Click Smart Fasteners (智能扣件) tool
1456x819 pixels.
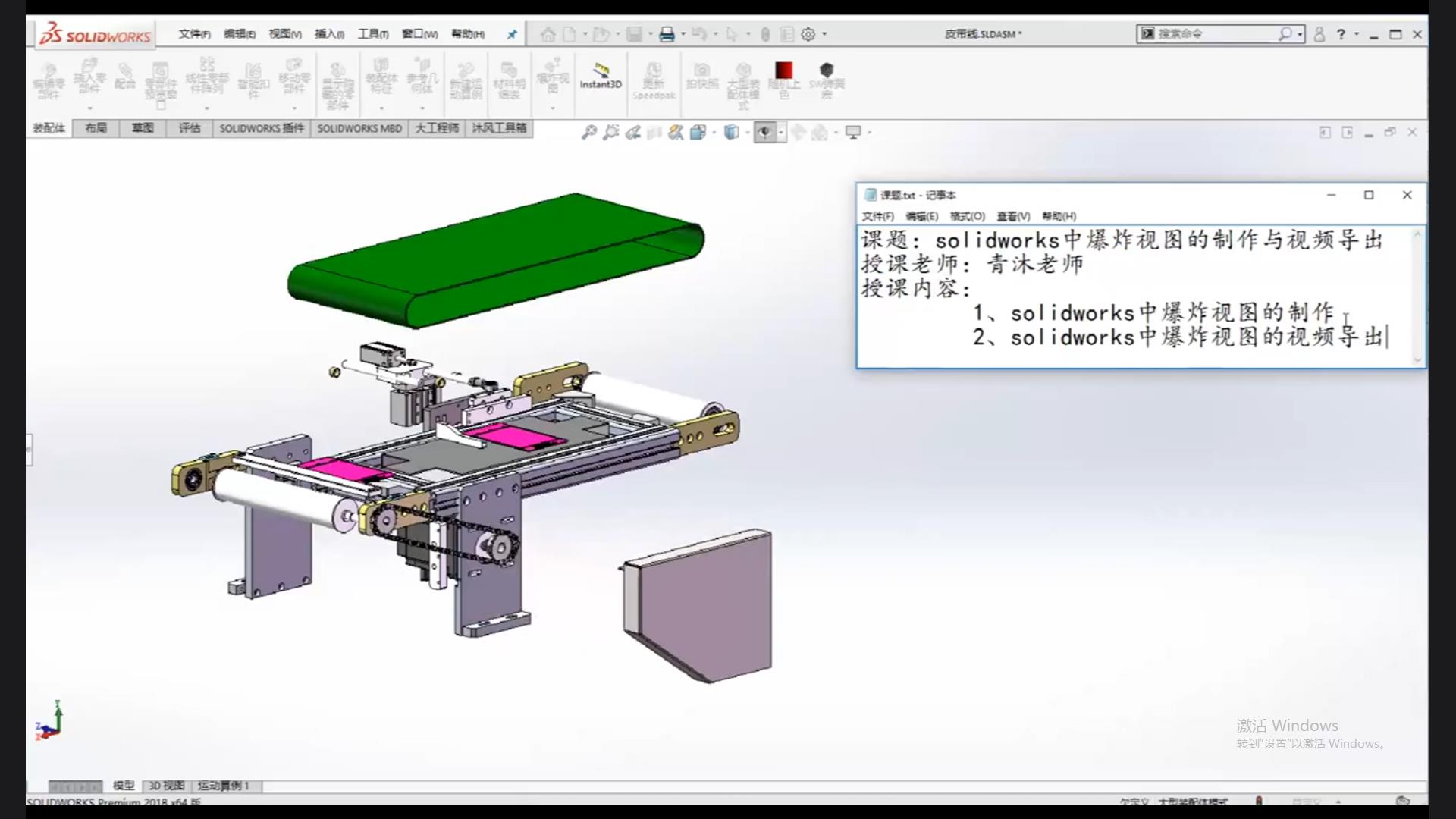253,80
